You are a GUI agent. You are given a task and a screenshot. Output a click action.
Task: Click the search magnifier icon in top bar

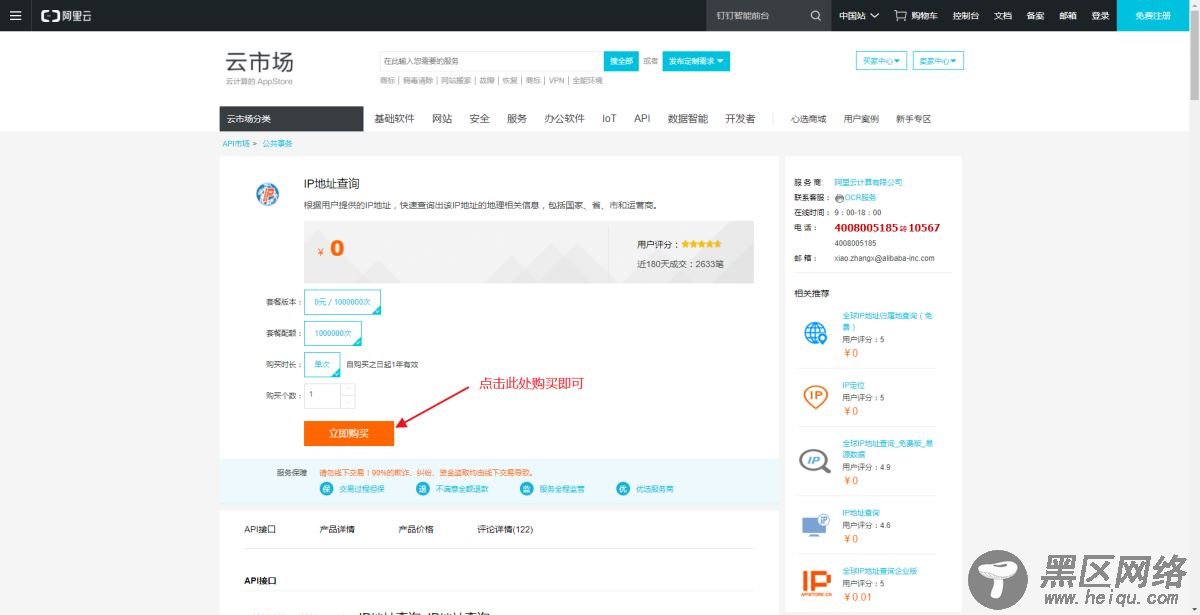[816, 16]
